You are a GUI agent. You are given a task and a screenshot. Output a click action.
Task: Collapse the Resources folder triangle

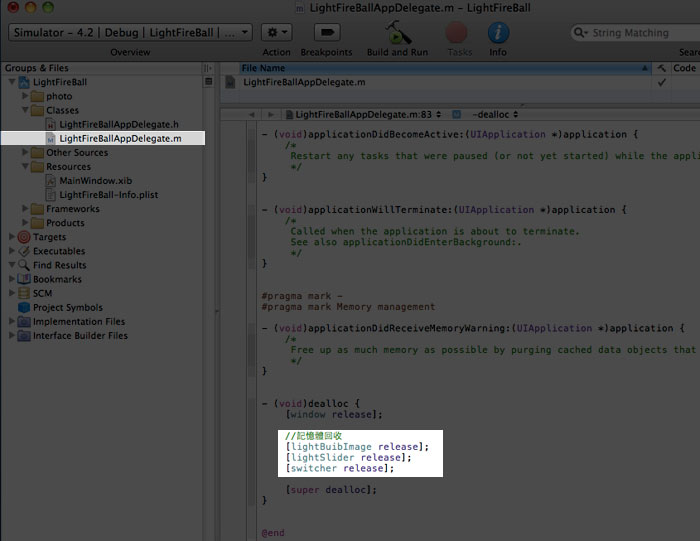tap(25, 166)
